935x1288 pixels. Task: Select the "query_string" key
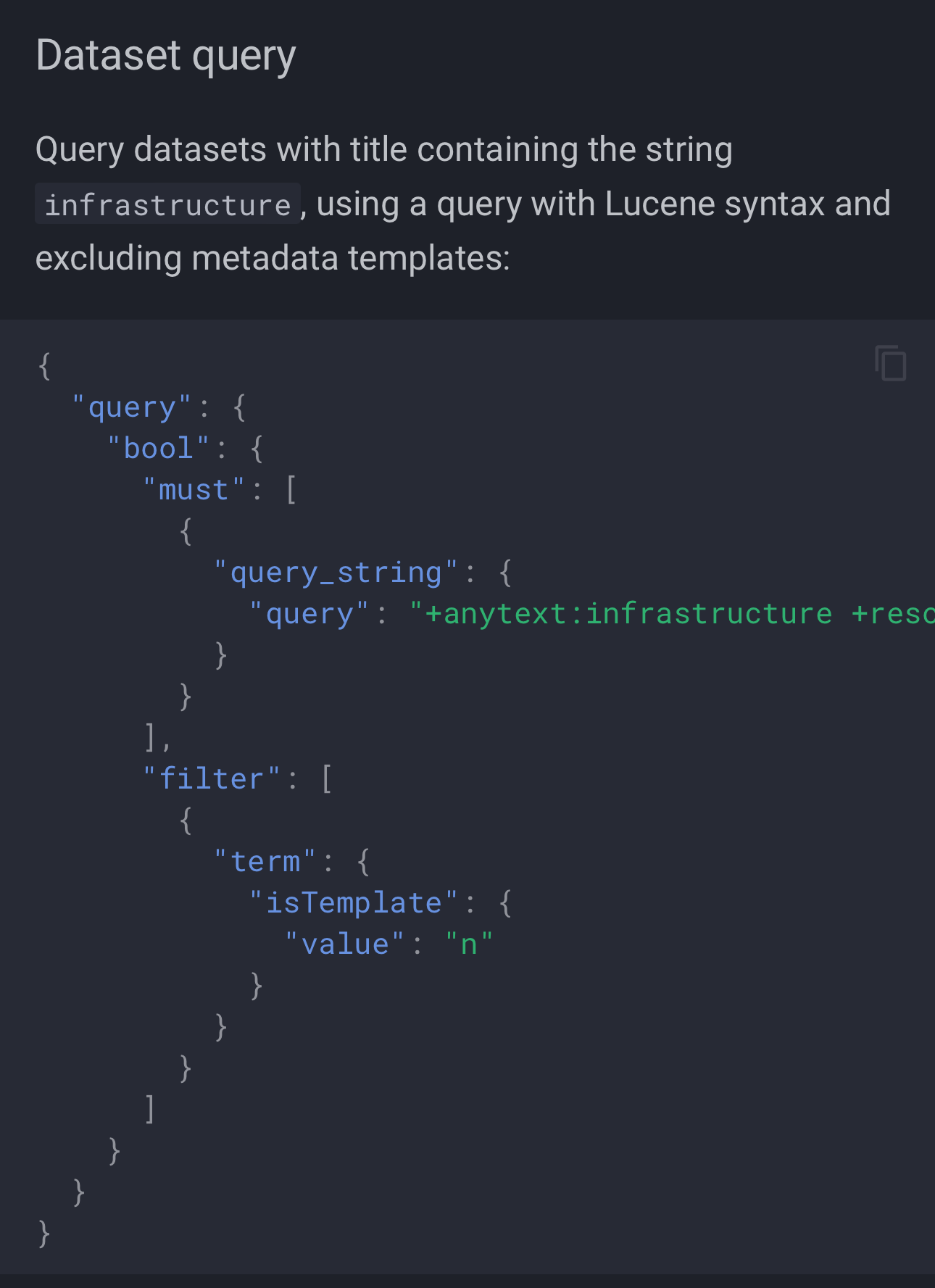[x=336, y=573]
